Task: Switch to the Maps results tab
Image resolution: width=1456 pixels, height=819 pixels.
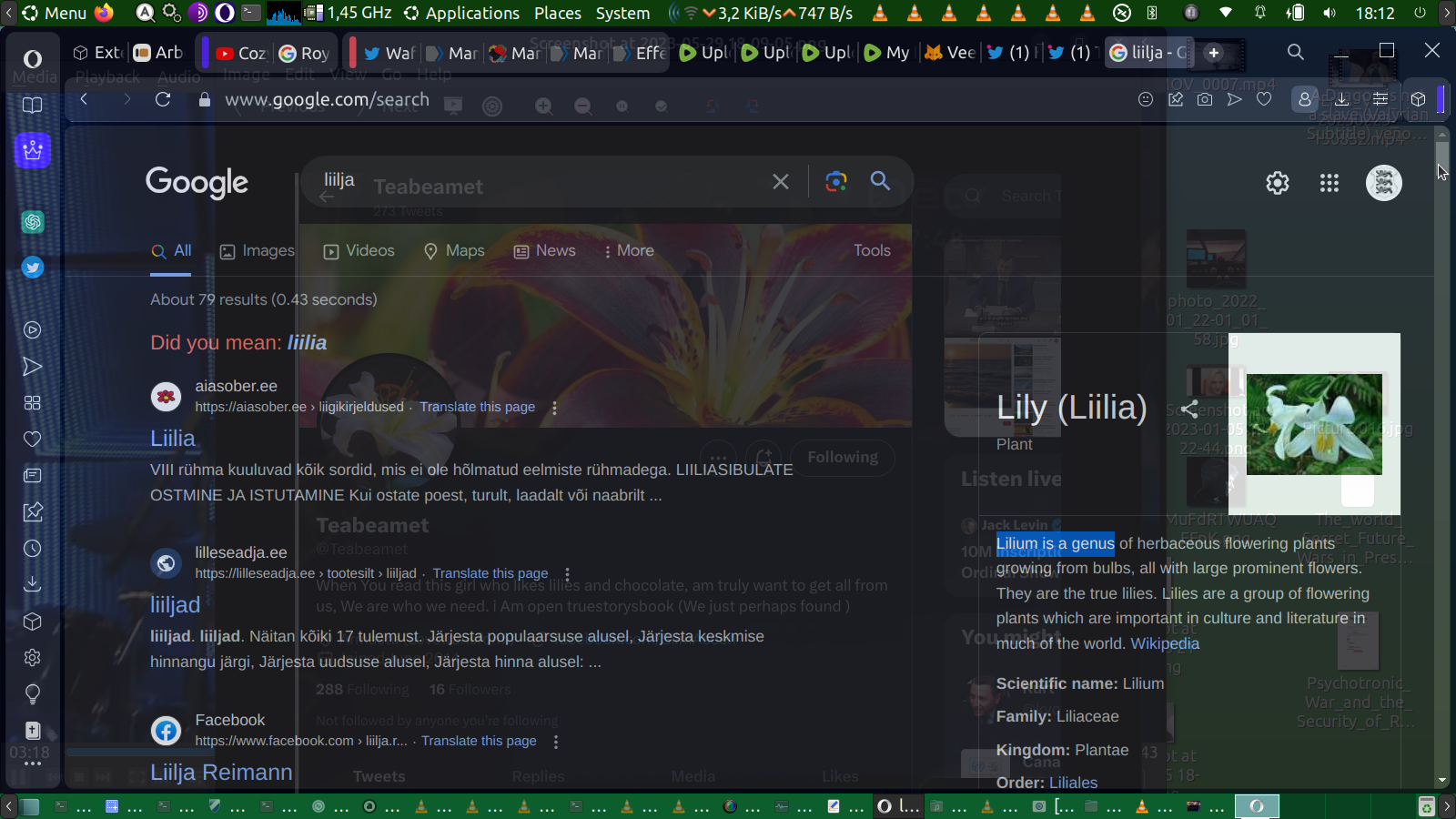Action: point(454,250)
